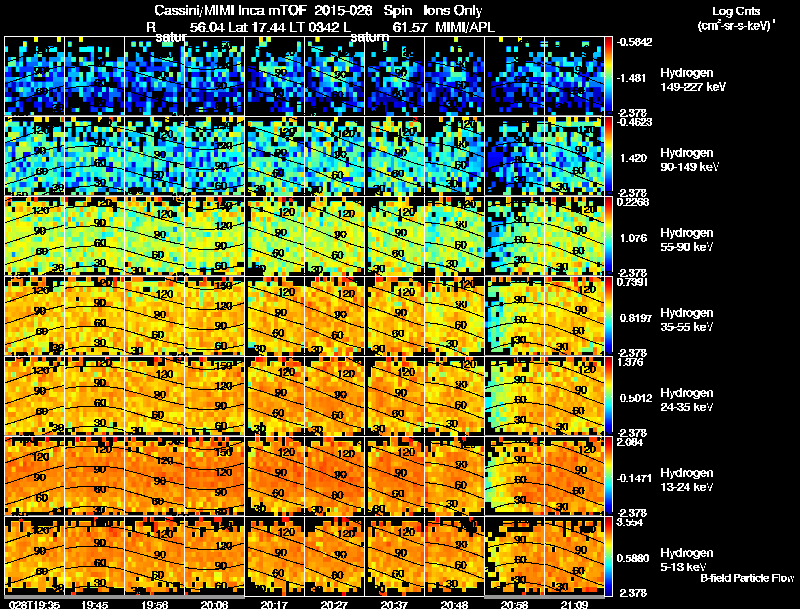Click the color bar for Hydrogen 35-55 keV
The width and height of the screenshot is (800, 609).
click(x=608, y=315)
